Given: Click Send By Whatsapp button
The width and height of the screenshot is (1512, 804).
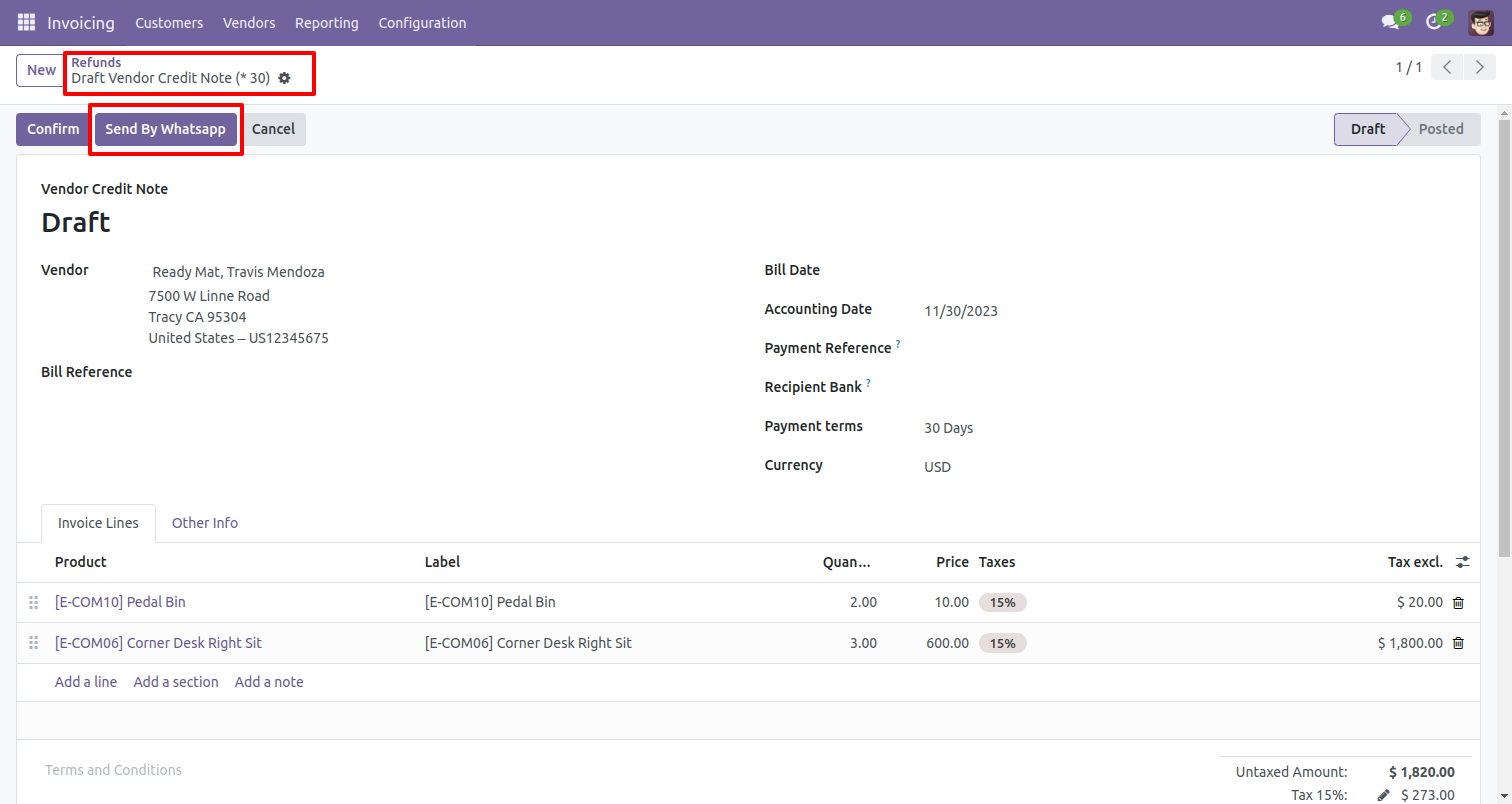Looking at the screenshot, I should pos(166,129).
